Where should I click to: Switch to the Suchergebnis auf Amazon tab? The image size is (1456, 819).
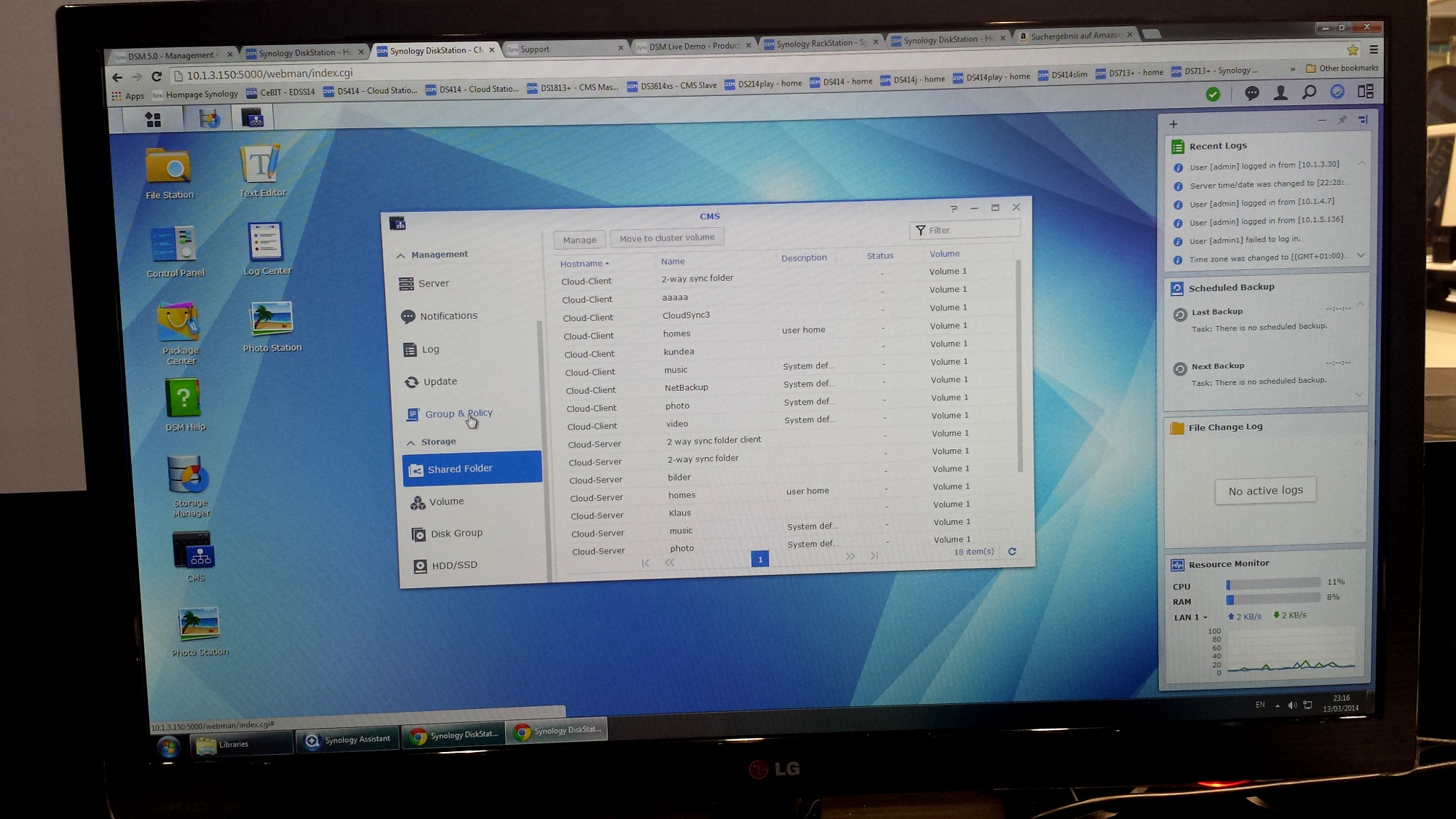pyautogui.click(x=1076, y=36)
